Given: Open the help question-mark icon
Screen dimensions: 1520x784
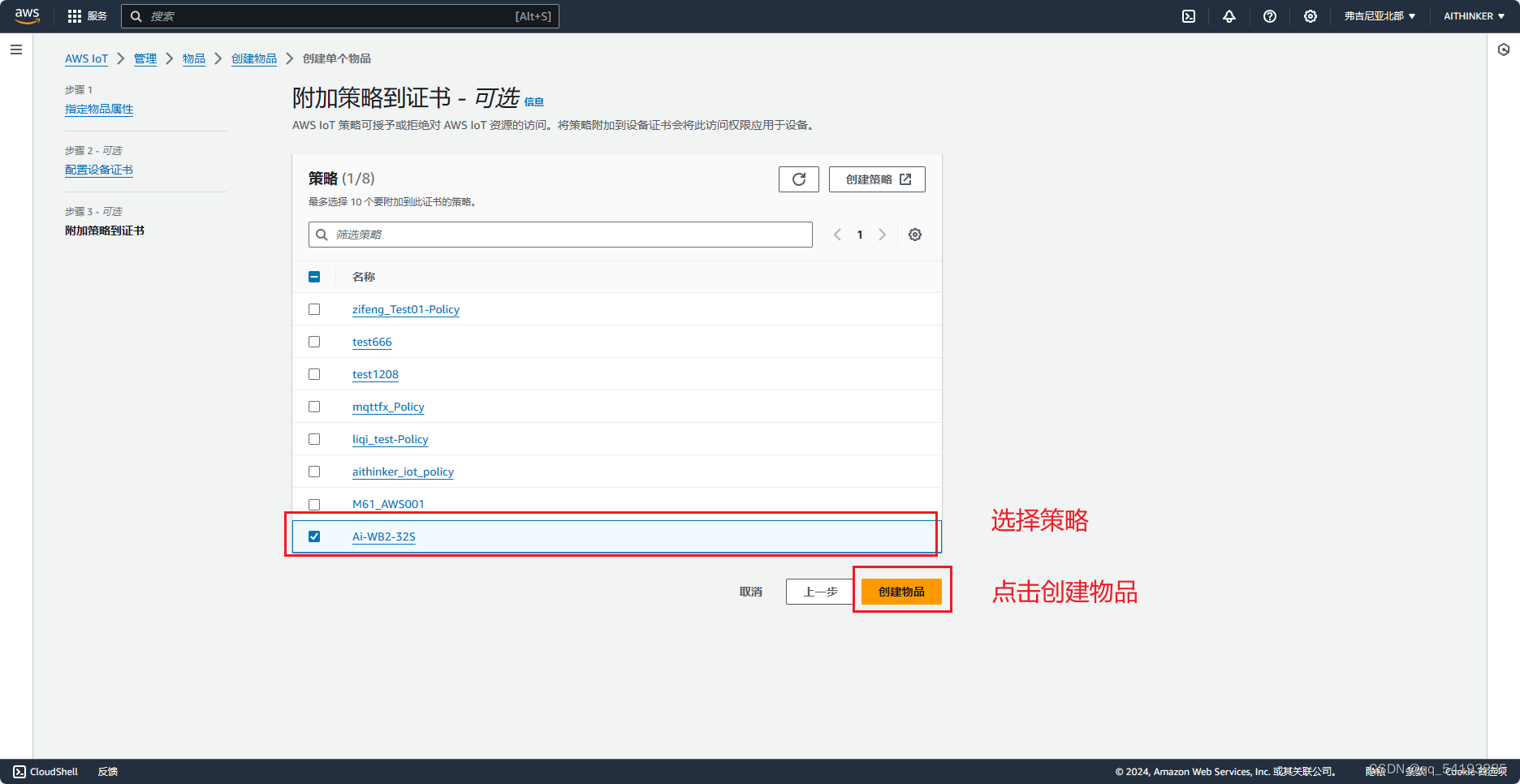Looking at the screenshot, I should 1270,16.
